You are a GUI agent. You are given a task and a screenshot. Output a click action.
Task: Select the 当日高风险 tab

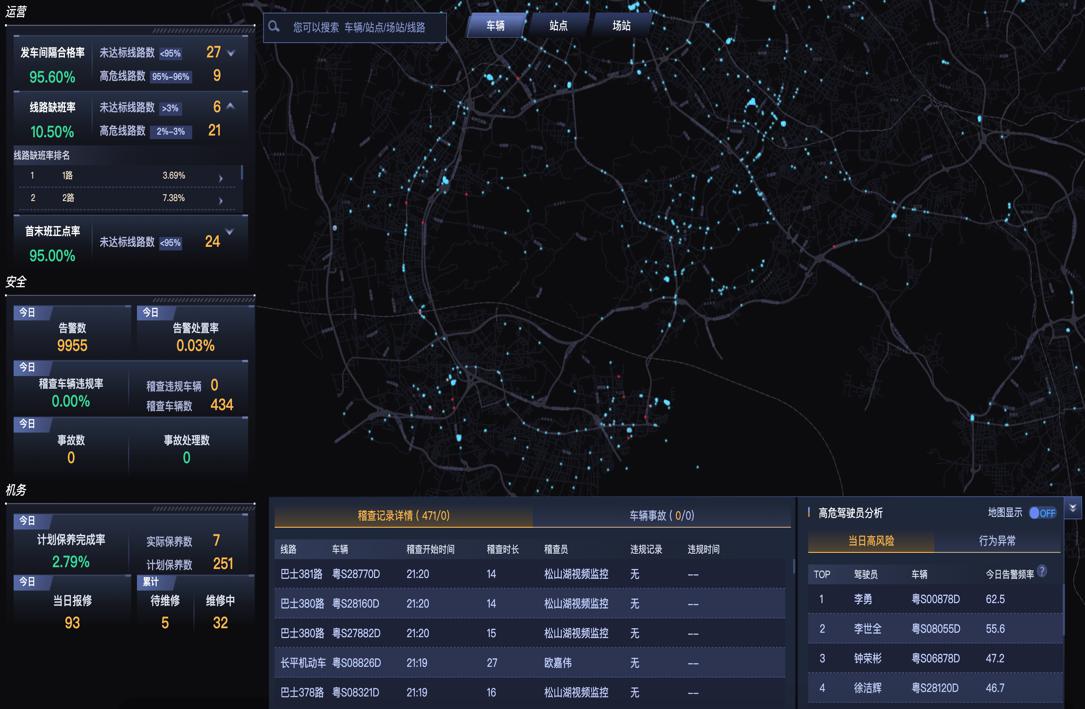tap(870, 541)
